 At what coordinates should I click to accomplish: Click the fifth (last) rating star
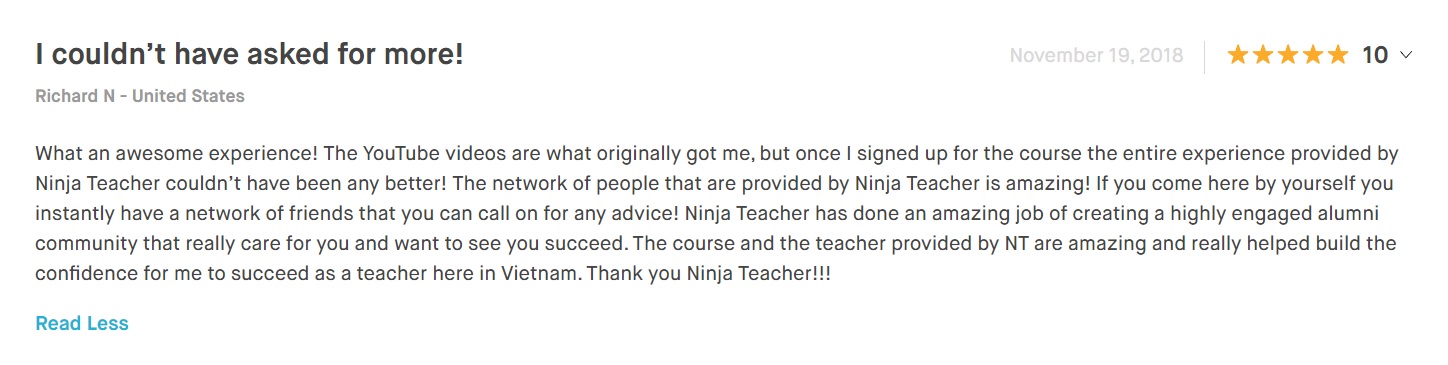point(1338,55)
